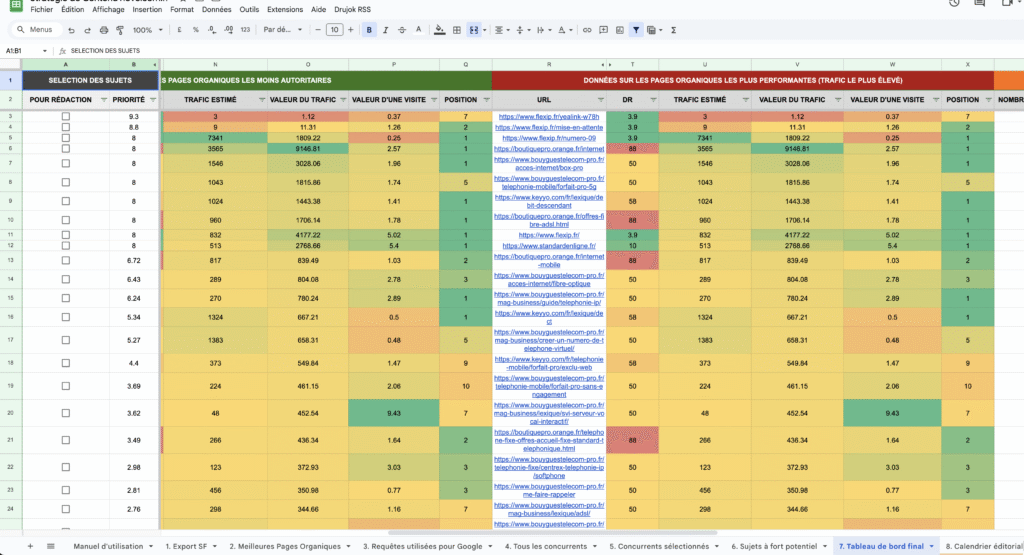Enable the checkbox in the priority 5.27 row
1024x555 pixels.
(x=65, y=340)
